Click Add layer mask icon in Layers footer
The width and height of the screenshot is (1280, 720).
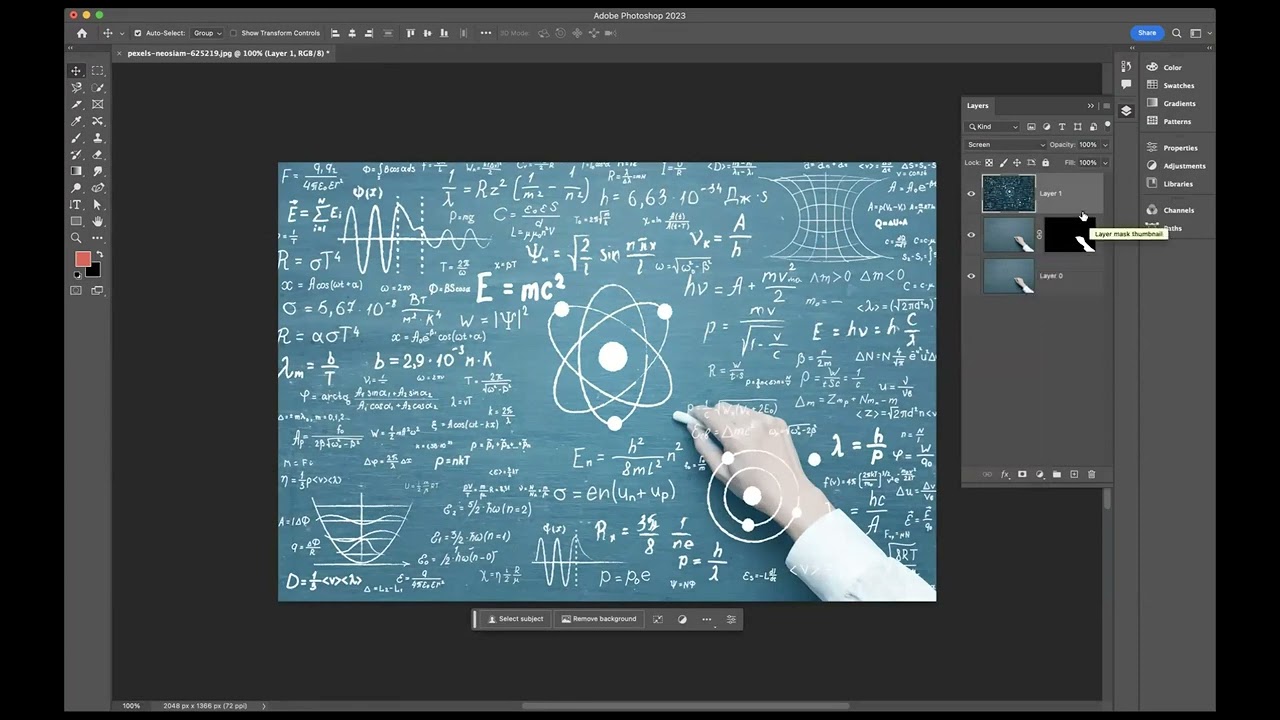click(1022, 474)
